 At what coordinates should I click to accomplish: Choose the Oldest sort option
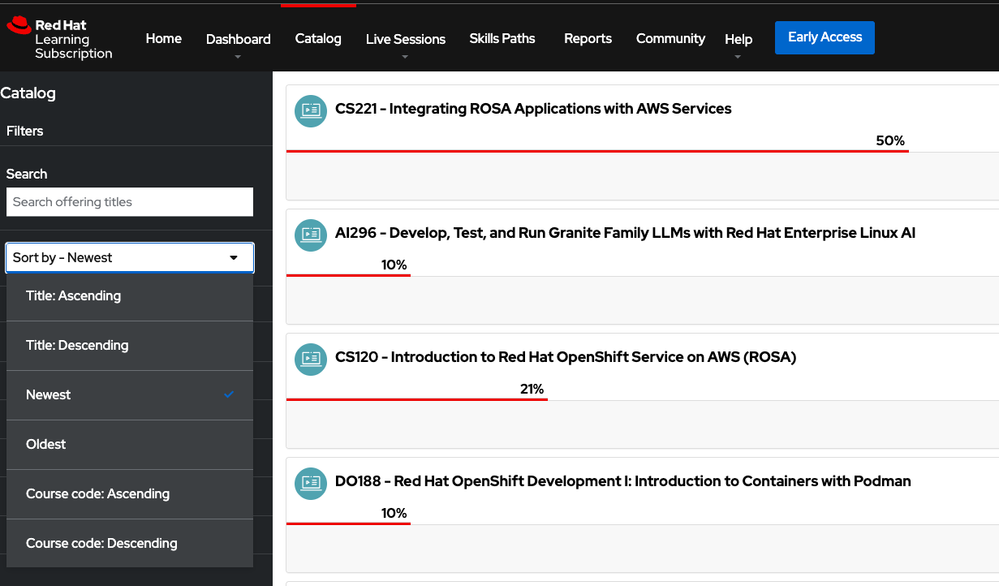[130, 444]
